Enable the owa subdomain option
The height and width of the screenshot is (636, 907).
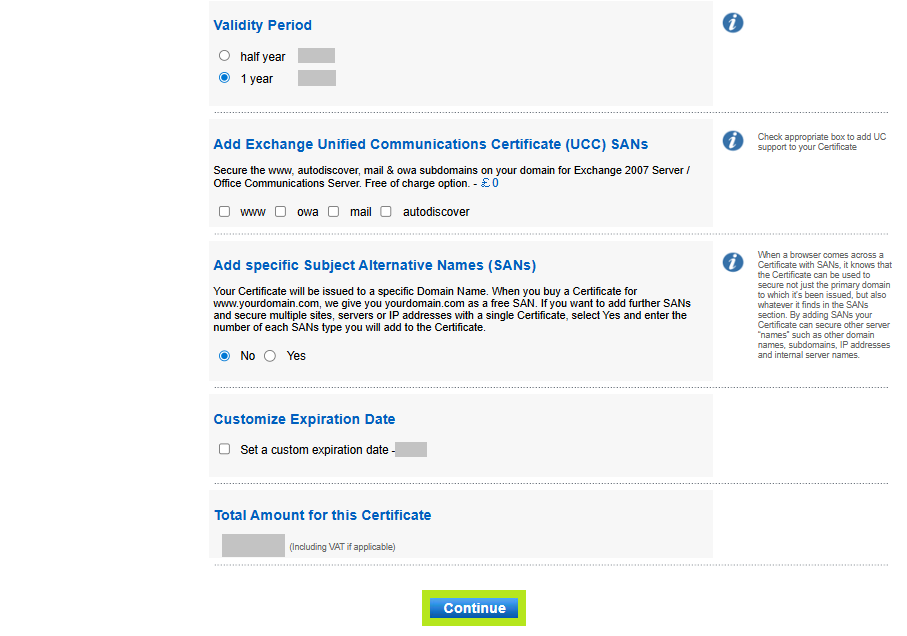click(281, 211)
